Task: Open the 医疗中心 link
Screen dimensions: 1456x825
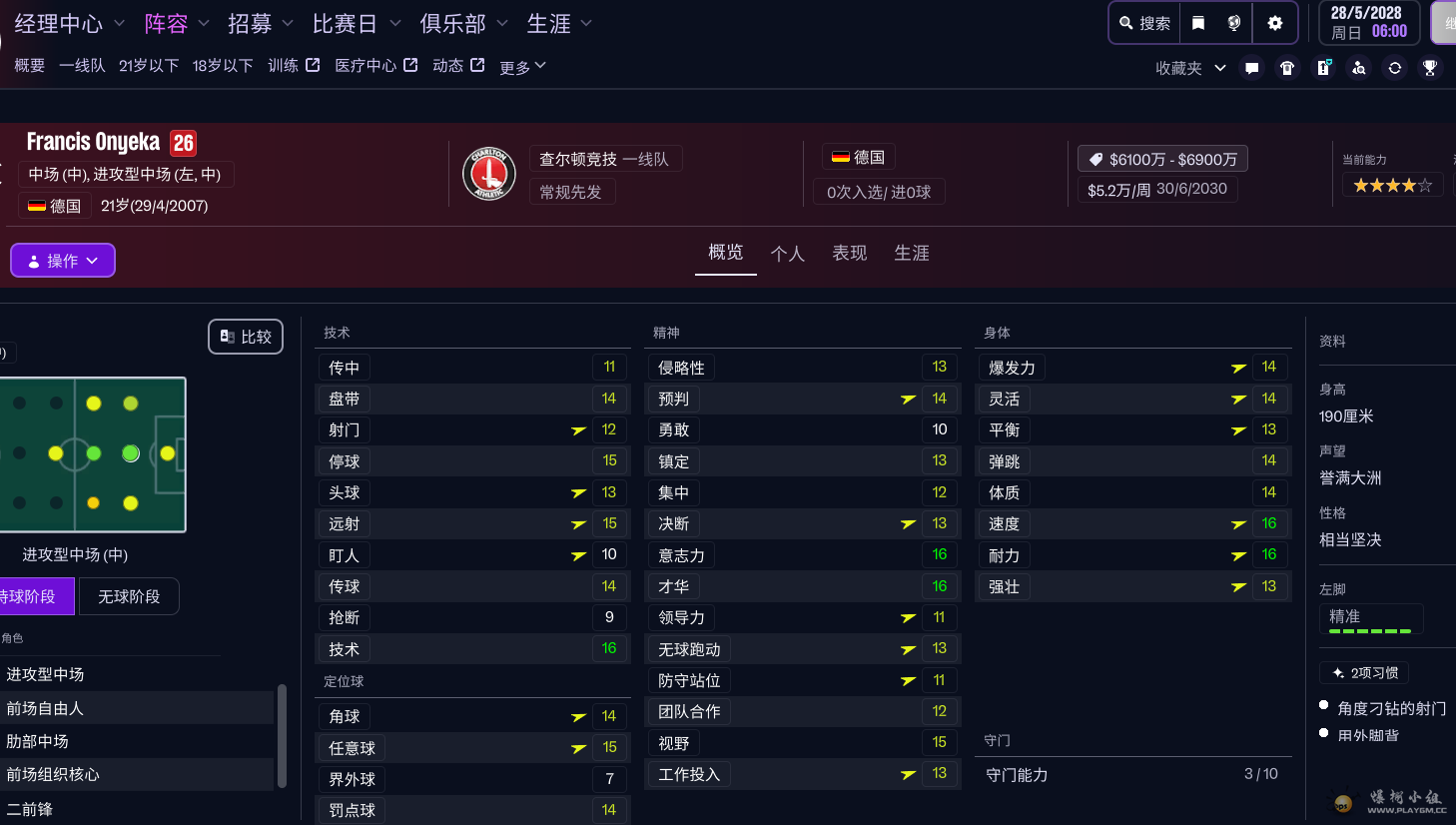Action: 375,66
